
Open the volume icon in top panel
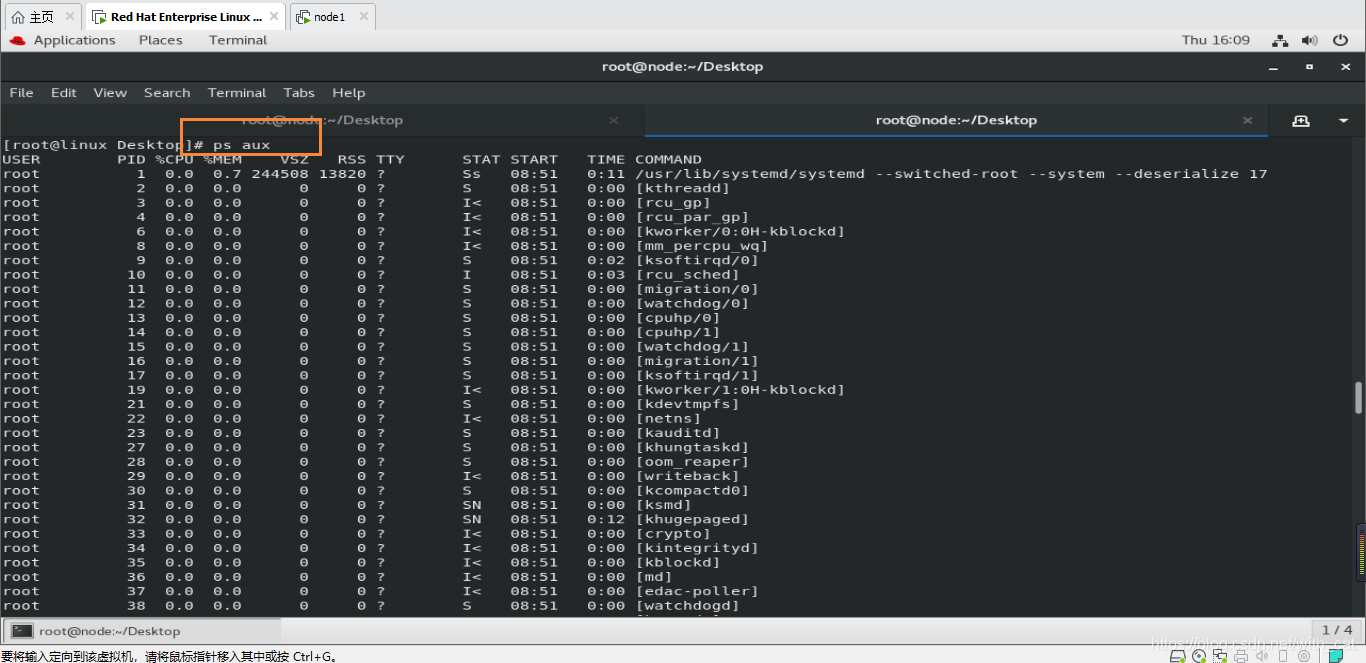pos(1310,40)
